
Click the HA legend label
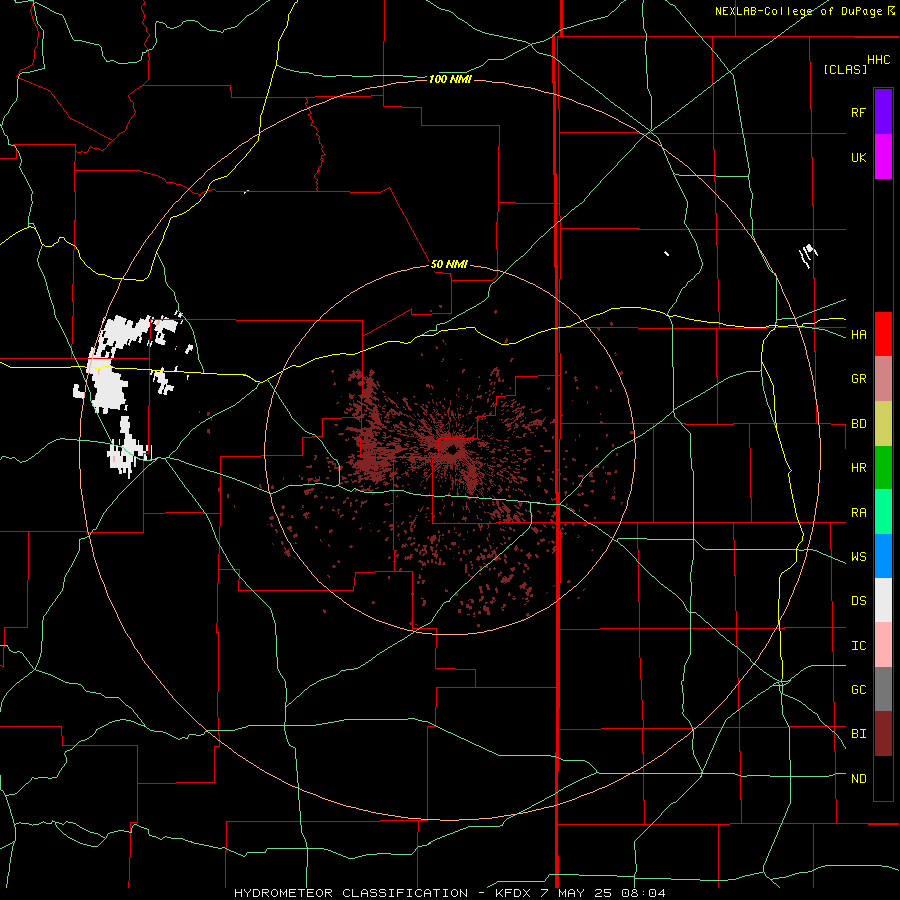click(x=858, y=334)
